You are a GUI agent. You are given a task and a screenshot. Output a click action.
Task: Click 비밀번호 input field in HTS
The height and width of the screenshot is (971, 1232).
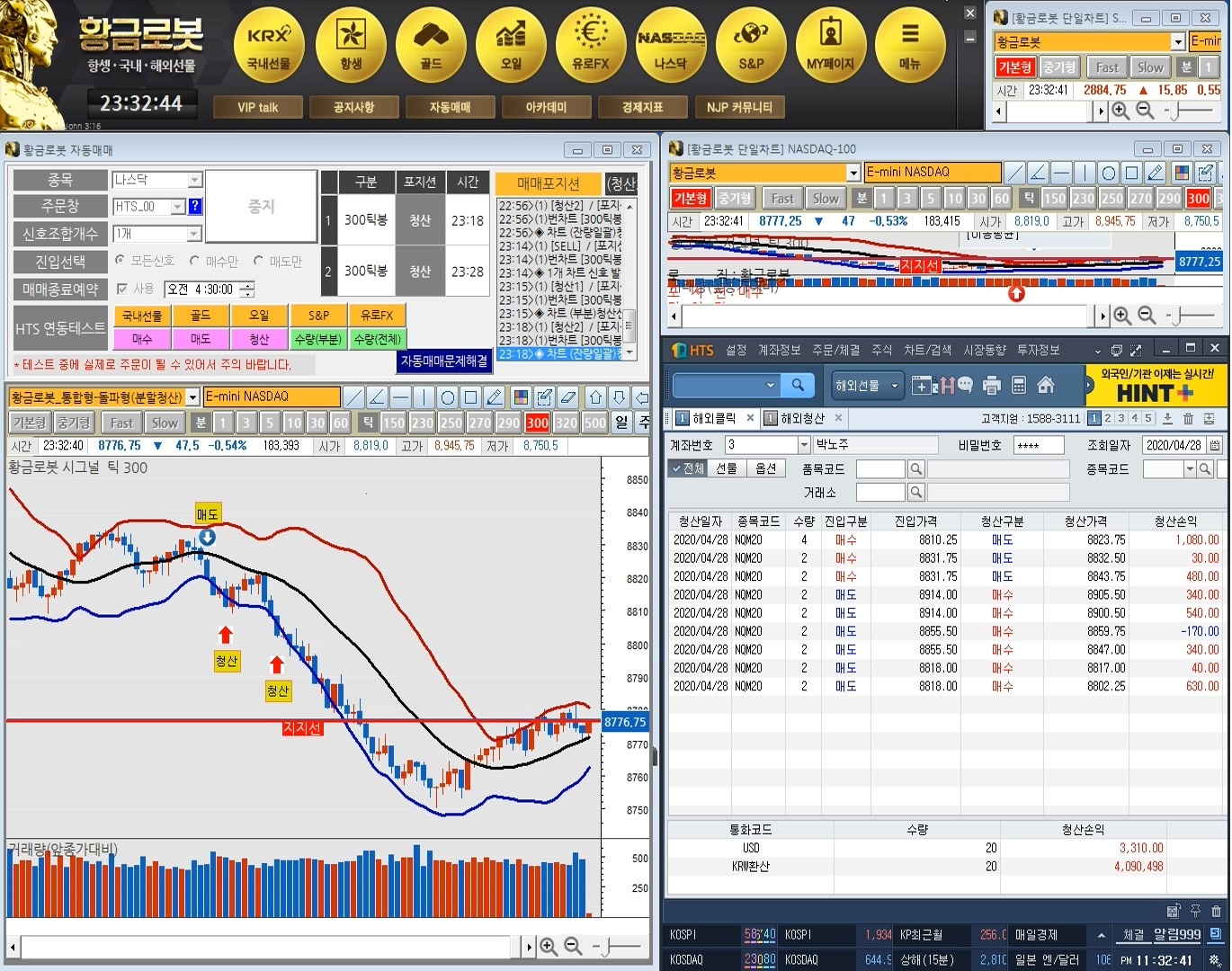click(1039, 445)
